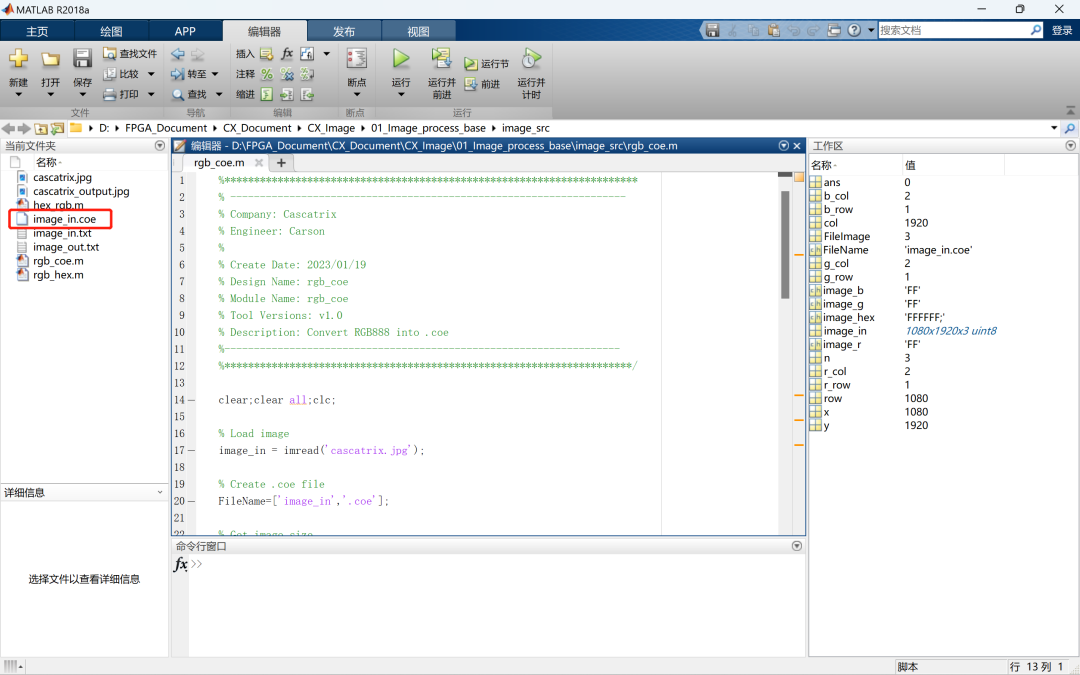
Task: Click the Save file icon in ribbon
Action: (x=82, y=59)
